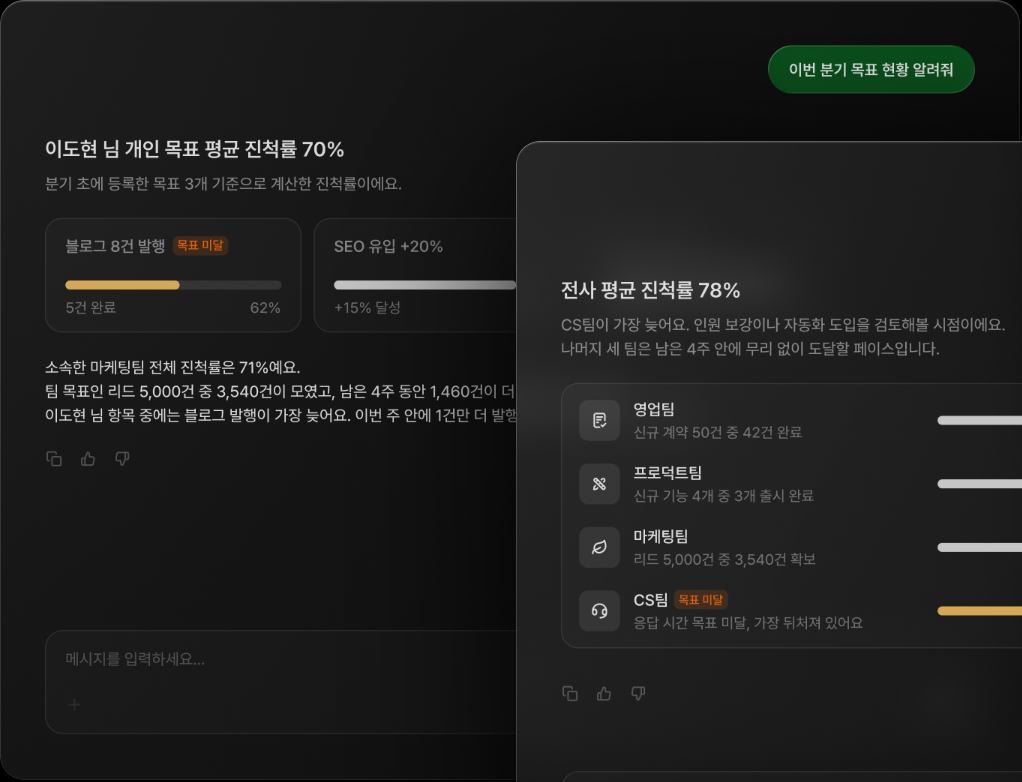This screenshot has width=1022, height=782.
Task: Click '이도현 님 개인 목표 평균 진척률 70%' heading
Action: (194, 149)
